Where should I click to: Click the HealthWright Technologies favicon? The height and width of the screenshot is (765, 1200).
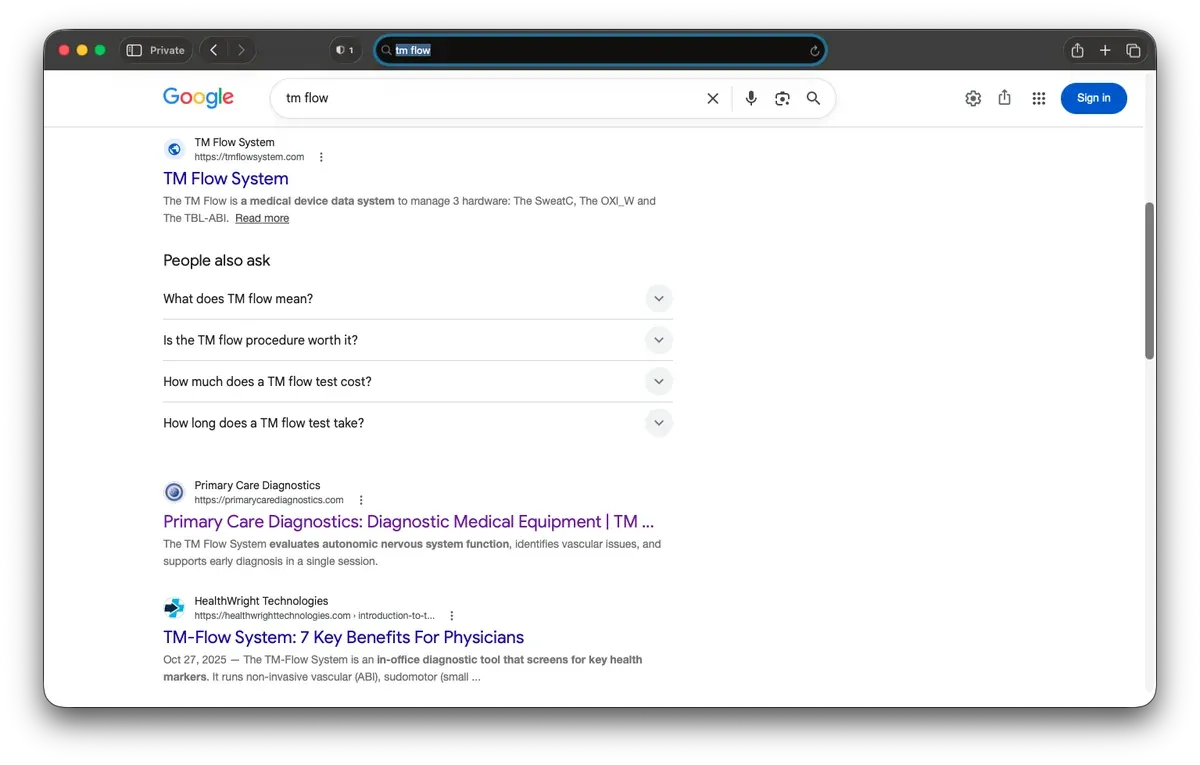click(x=174, y=608)
